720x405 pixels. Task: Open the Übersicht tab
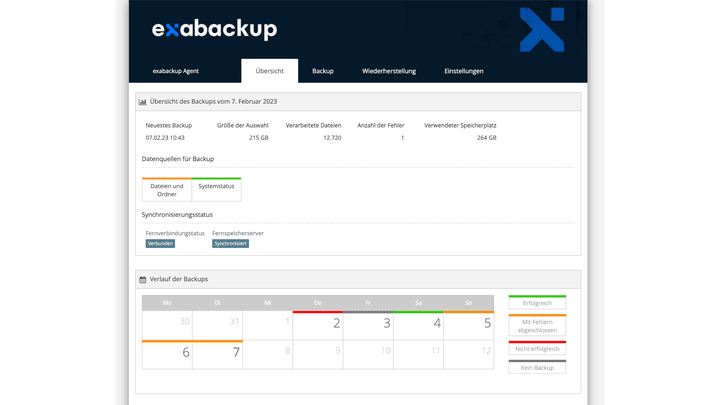(269, 71)
